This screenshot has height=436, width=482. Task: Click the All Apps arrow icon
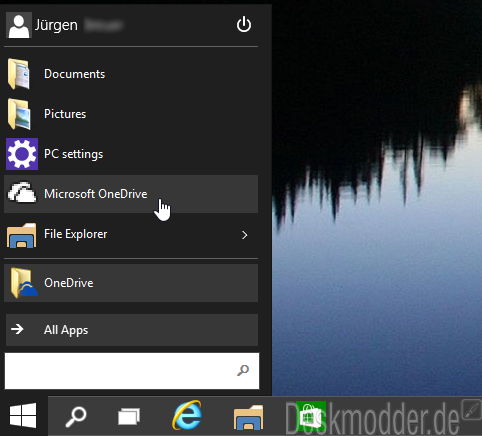17,329
